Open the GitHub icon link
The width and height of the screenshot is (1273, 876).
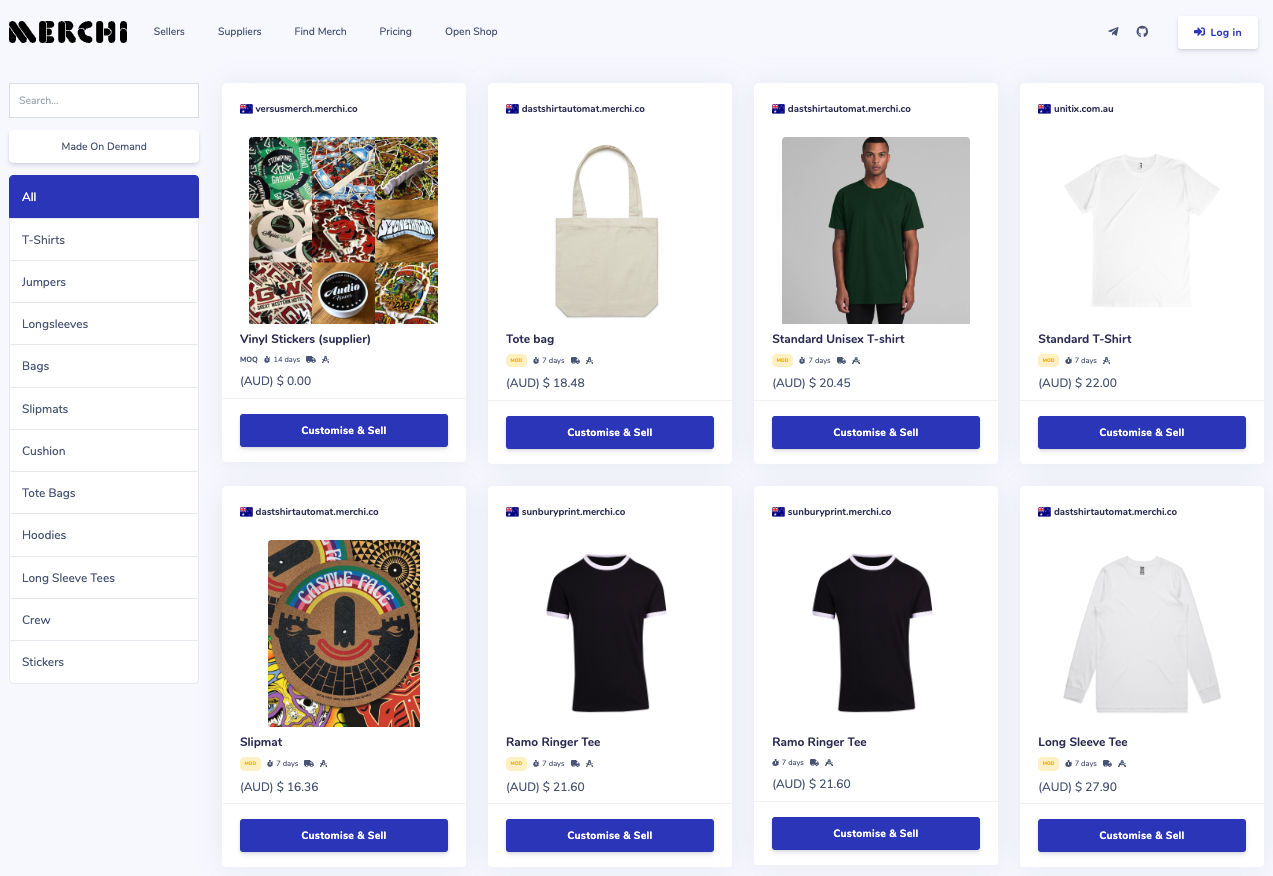[x=1142, y=32]
